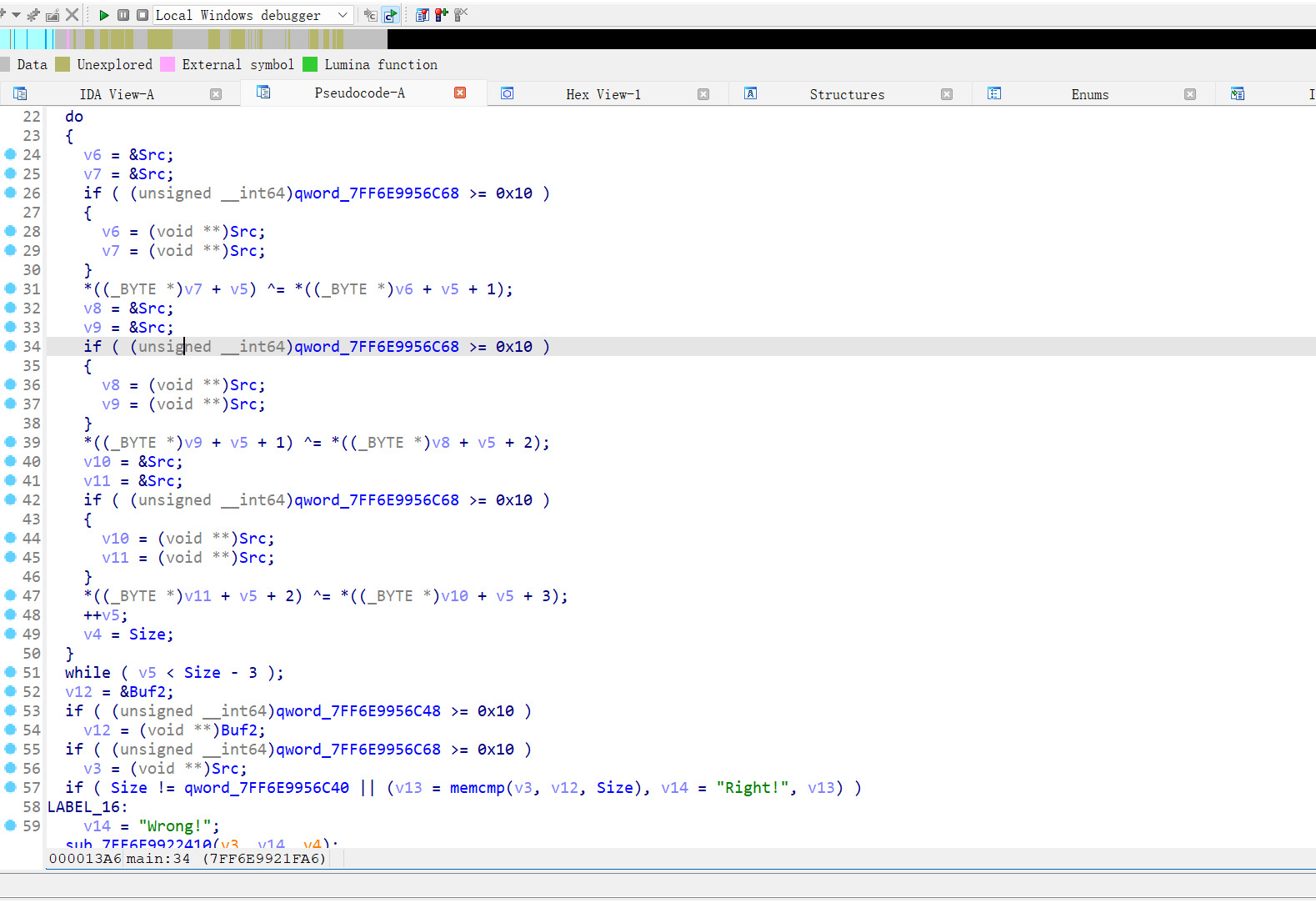
Task: Close the IDA View-A tab
Action: coord(216,94)
